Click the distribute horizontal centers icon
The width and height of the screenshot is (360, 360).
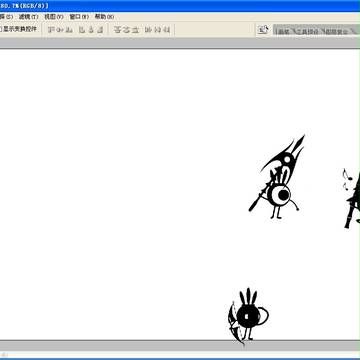(x=157, y=30)
